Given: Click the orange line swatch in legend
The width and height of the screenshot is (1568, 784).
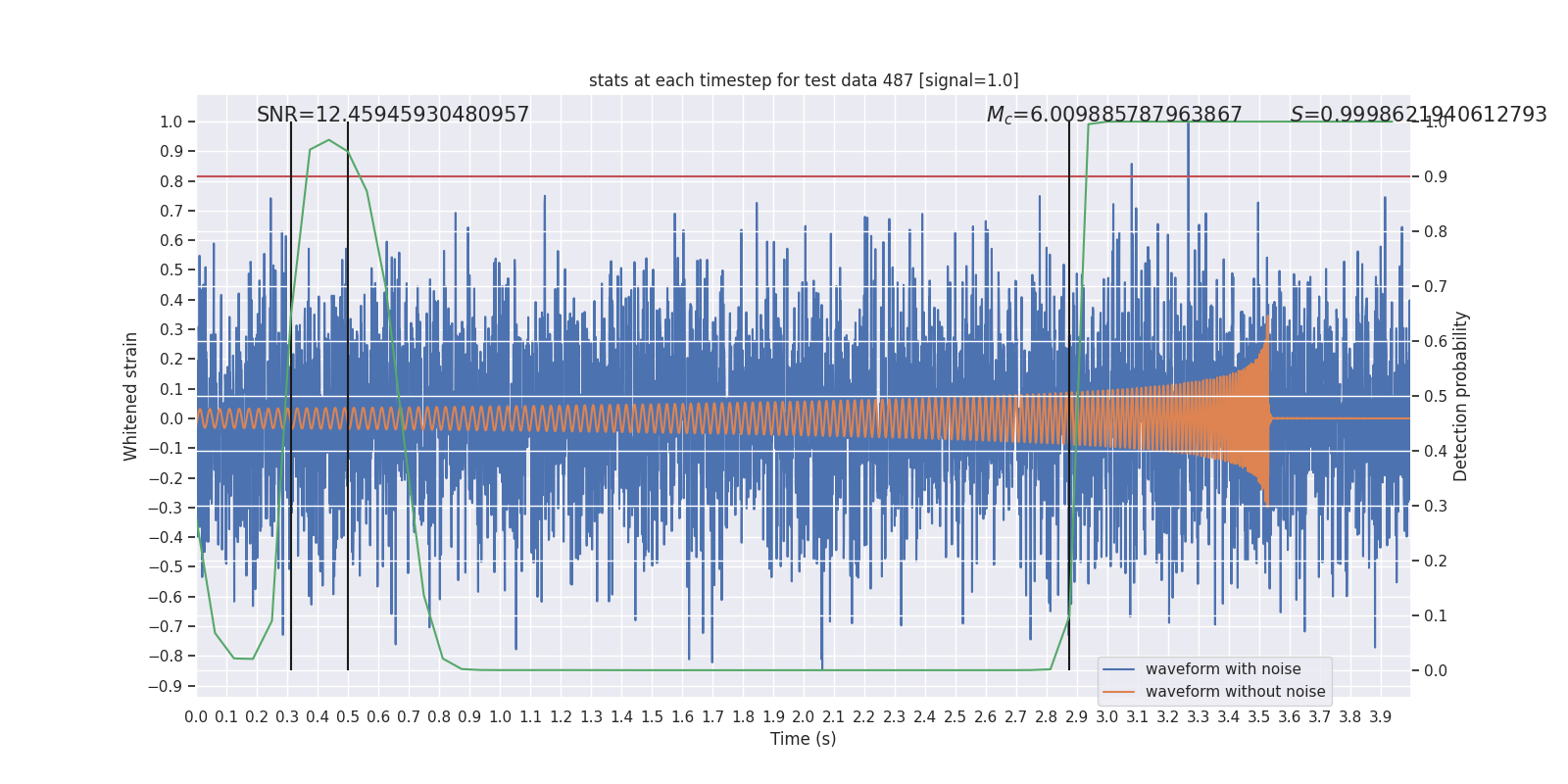Looking at the screenshot, I should pyautogui.click(x=1118, y=692).
